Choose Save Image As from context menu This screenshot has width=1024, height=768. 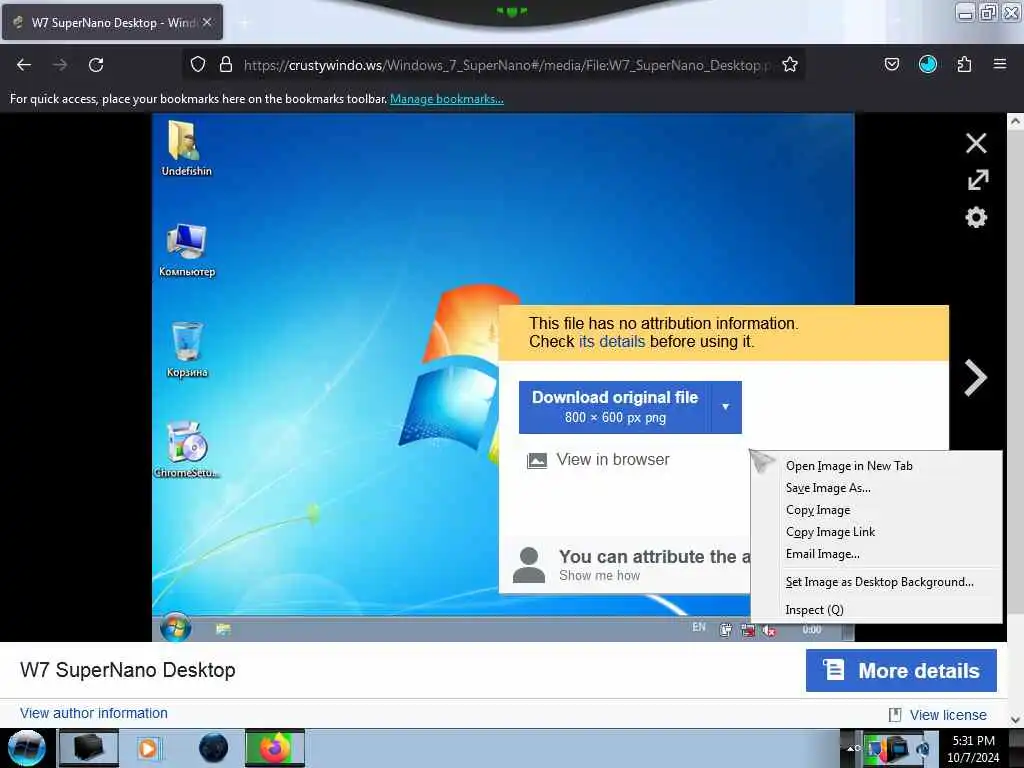pos(876,488)
